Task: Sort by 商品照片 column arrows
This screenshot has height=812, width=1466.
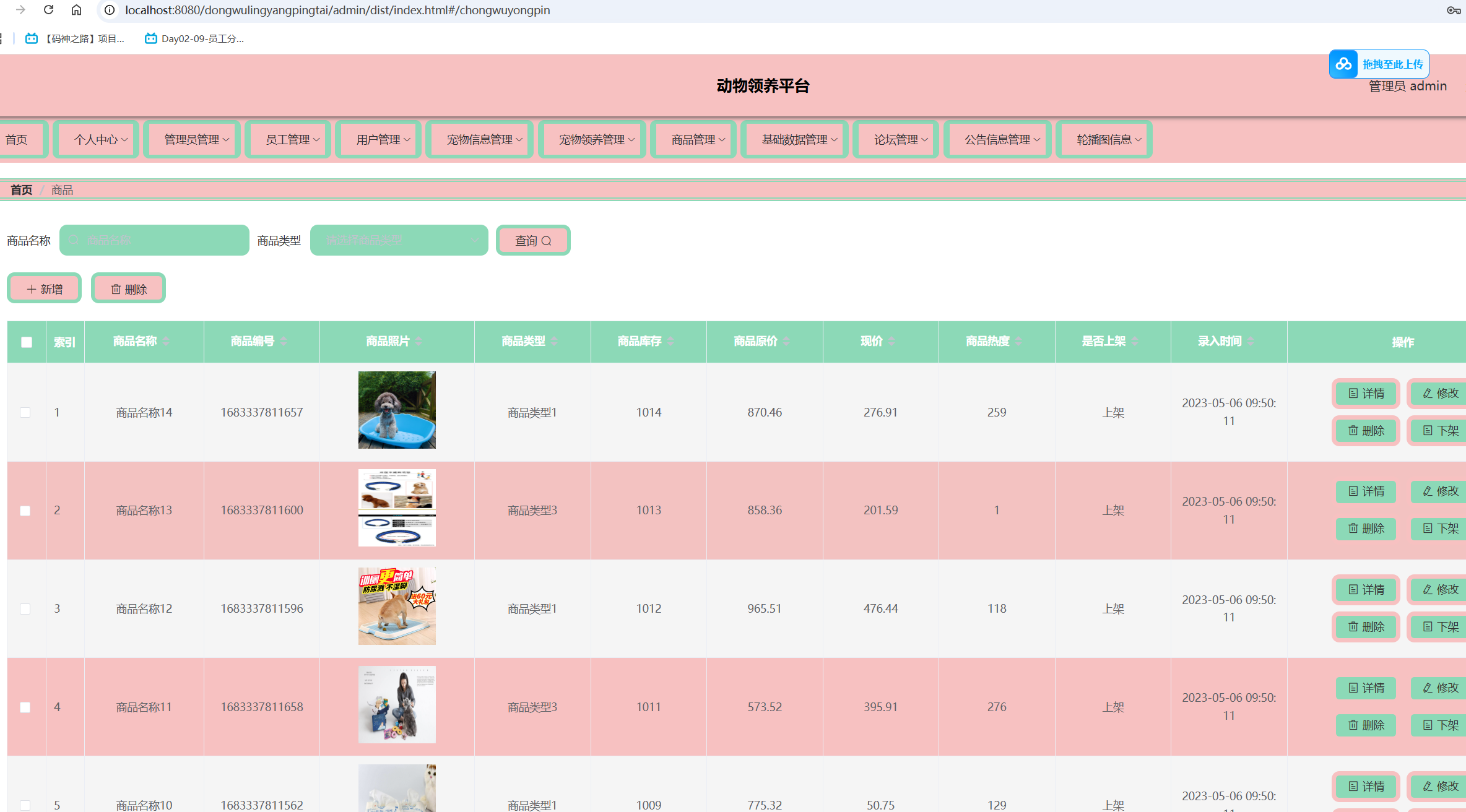Action: 419,341
